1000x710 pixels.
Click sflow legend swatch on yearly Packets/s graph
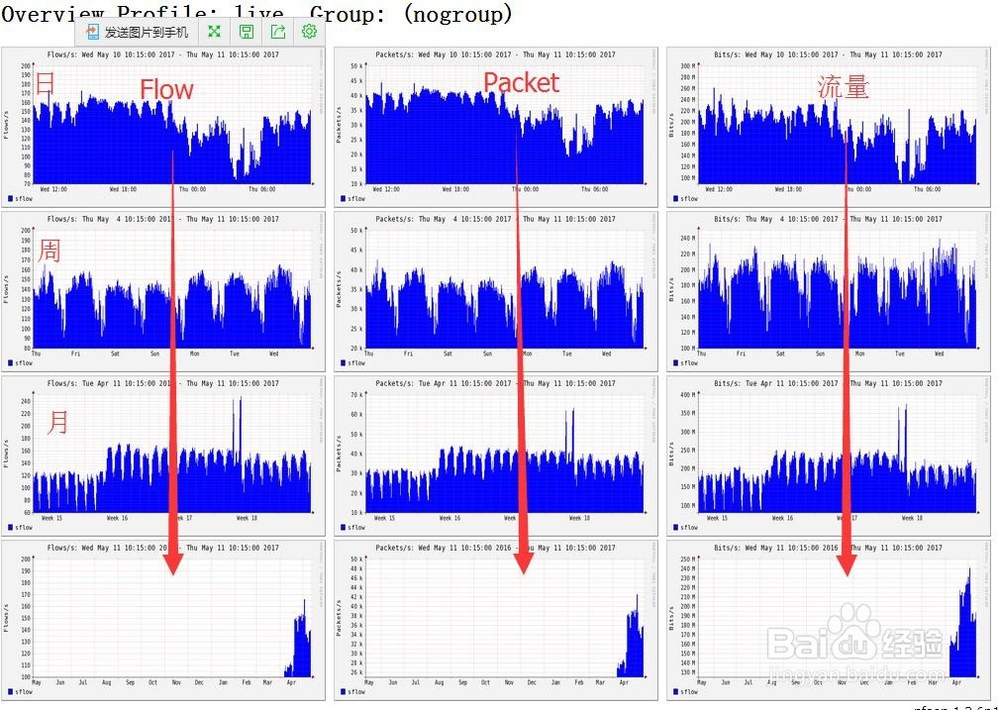coord(343,692)
